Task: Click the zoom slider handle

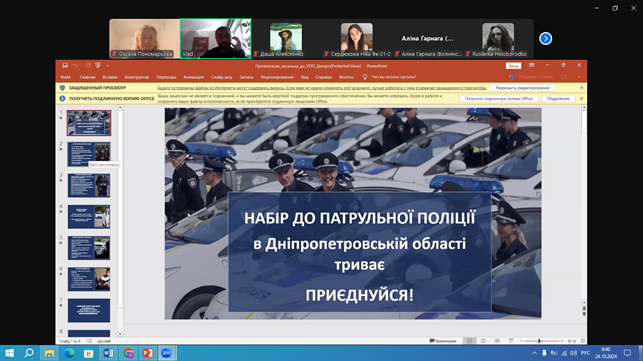Action: point(539,341)
